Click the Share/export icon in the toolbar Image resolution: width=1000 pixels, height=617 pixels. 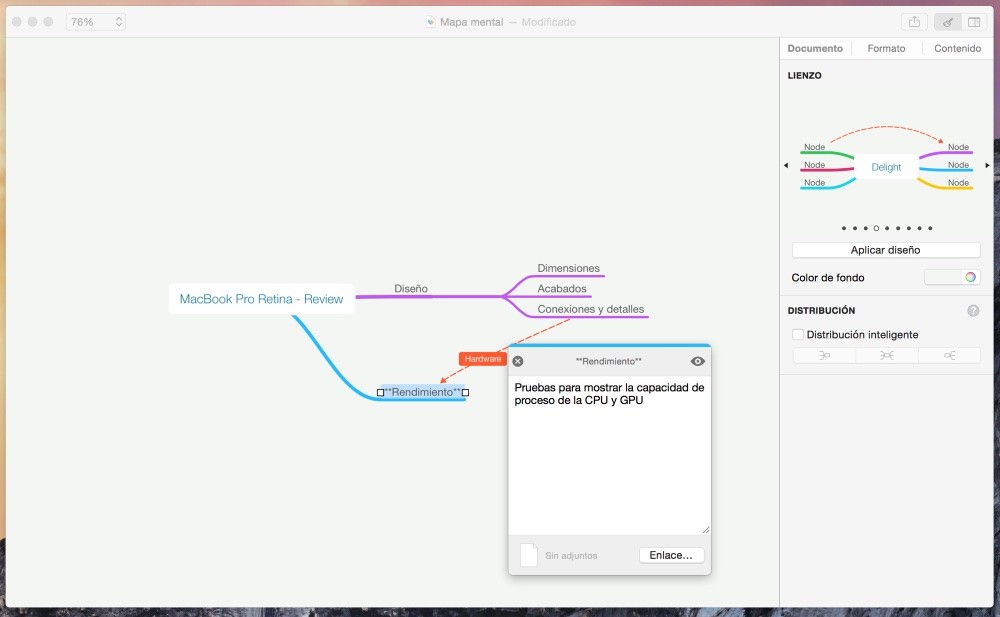tap(914, 20)
